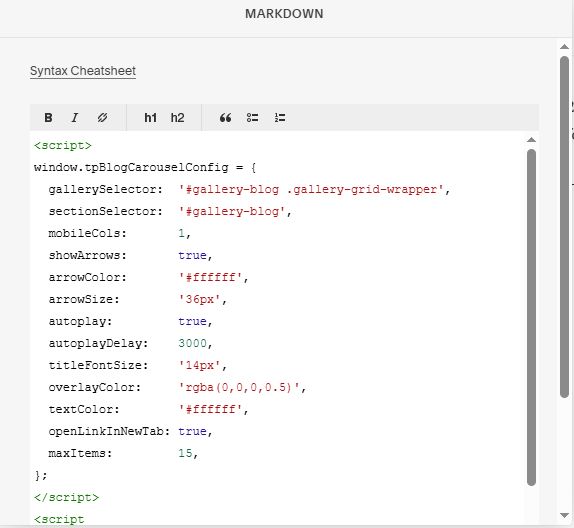Click the window.tpBlogCarouselConfig line

(145, 167)
